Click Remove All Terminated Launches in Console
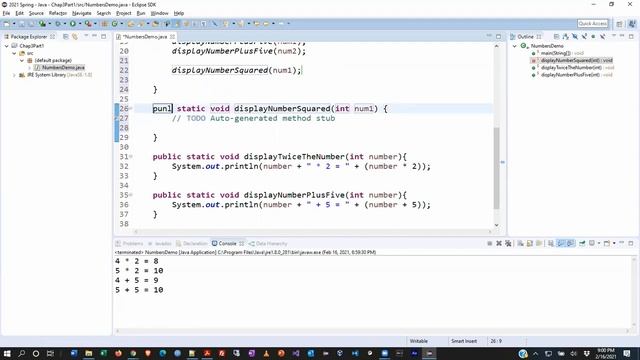The height and width of the screenshot is (360, 640). (x=508, y=243)
